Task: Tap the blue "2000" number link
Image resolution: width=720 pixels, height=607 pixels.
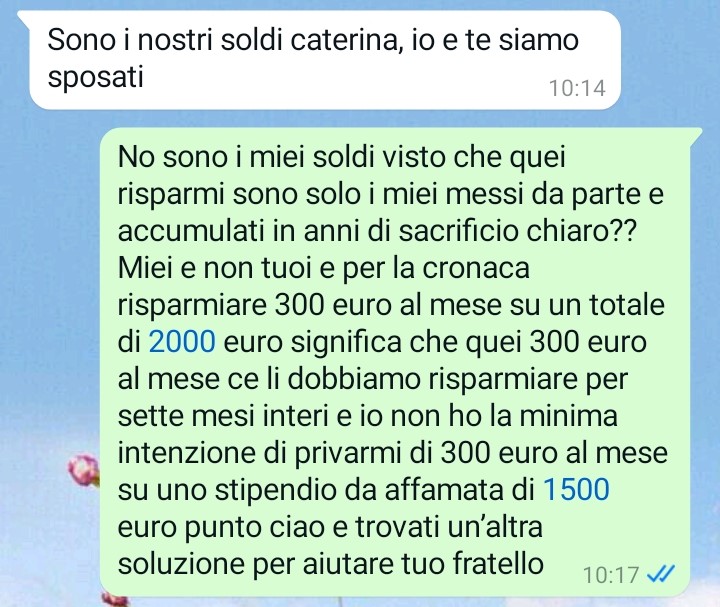Action: (x=182, y=342)
